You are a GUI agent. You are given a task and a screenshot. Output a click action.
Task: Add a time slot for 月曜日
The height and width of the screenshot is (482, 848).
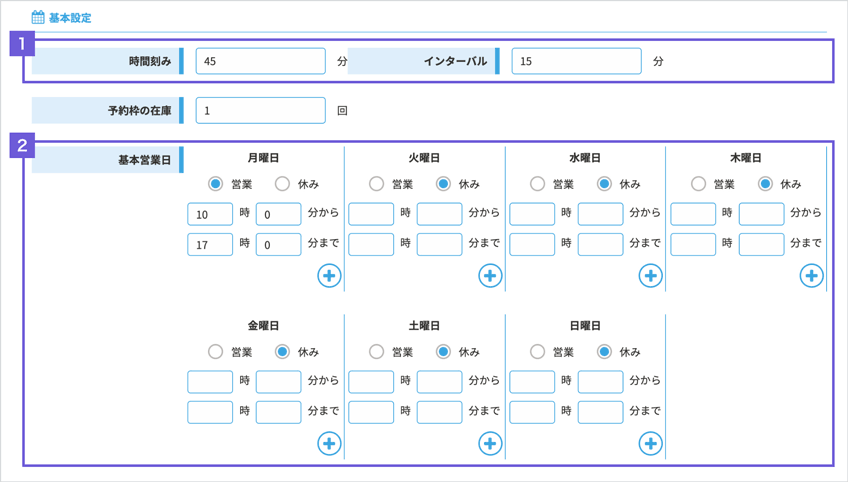(x=329, y=276)
